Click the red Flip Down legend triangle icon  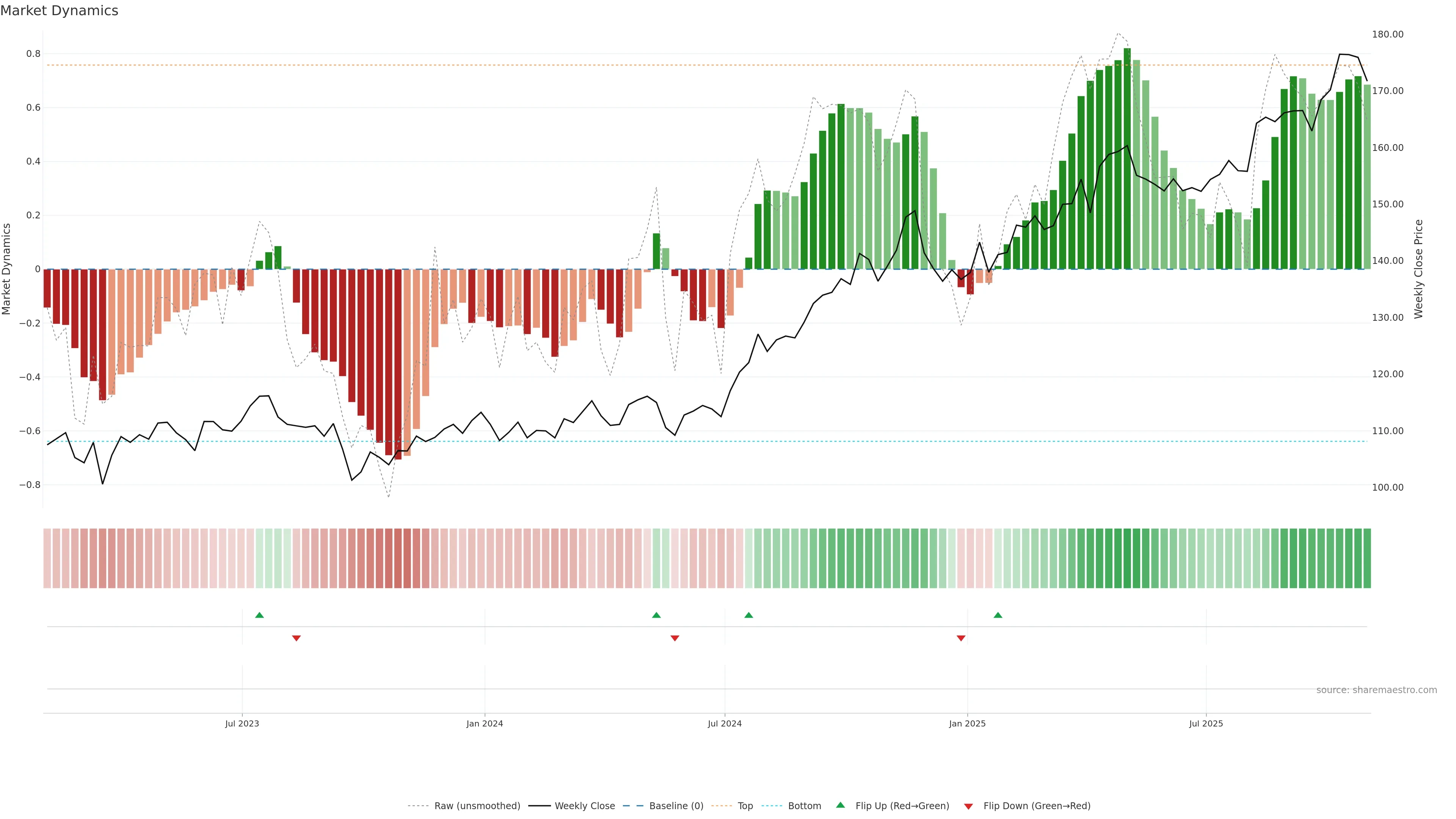(x=968, y=806)
